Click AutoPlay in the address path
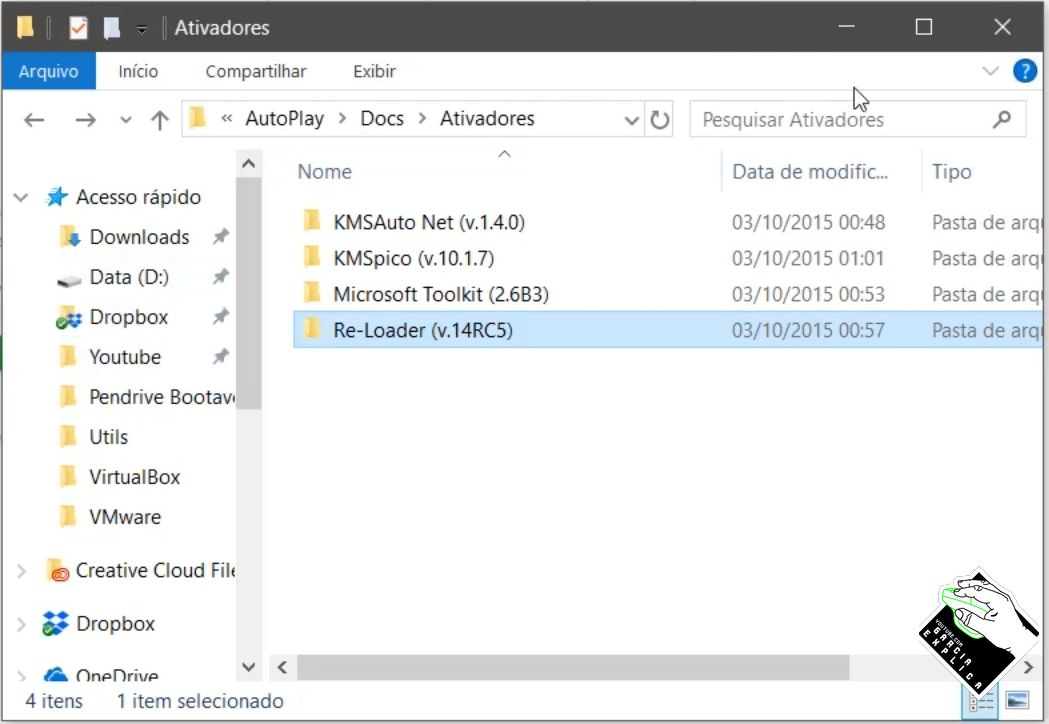The height and width of the screenshot is (724, 1049). tap(284, 118)
